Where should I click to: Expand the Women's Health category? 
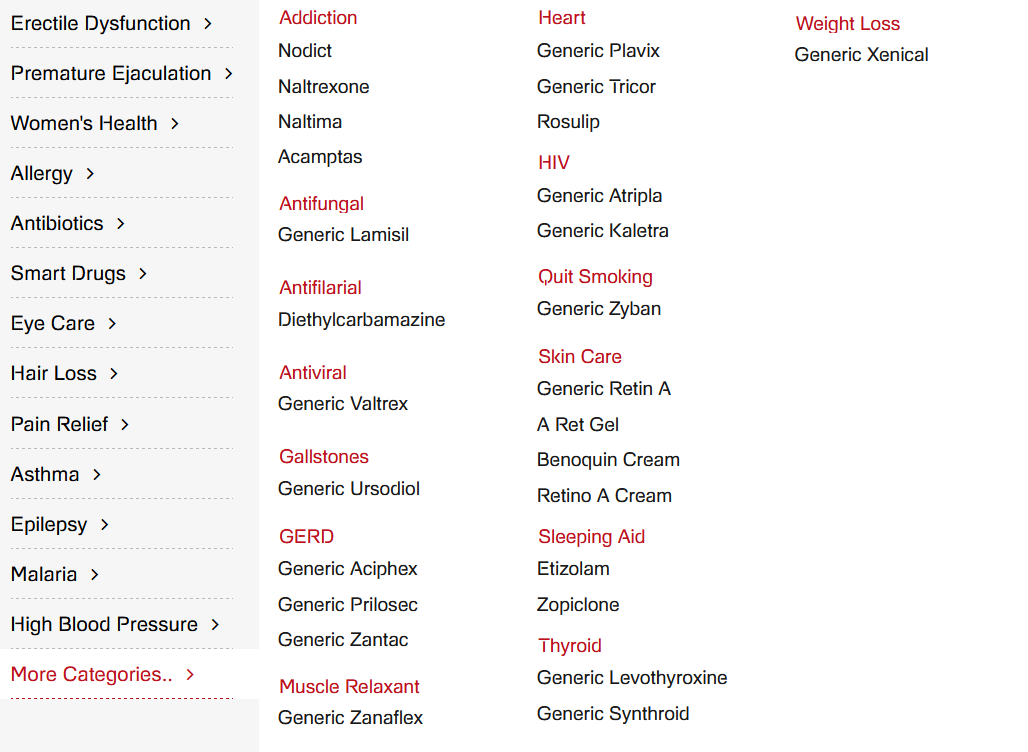pos(84,123)
